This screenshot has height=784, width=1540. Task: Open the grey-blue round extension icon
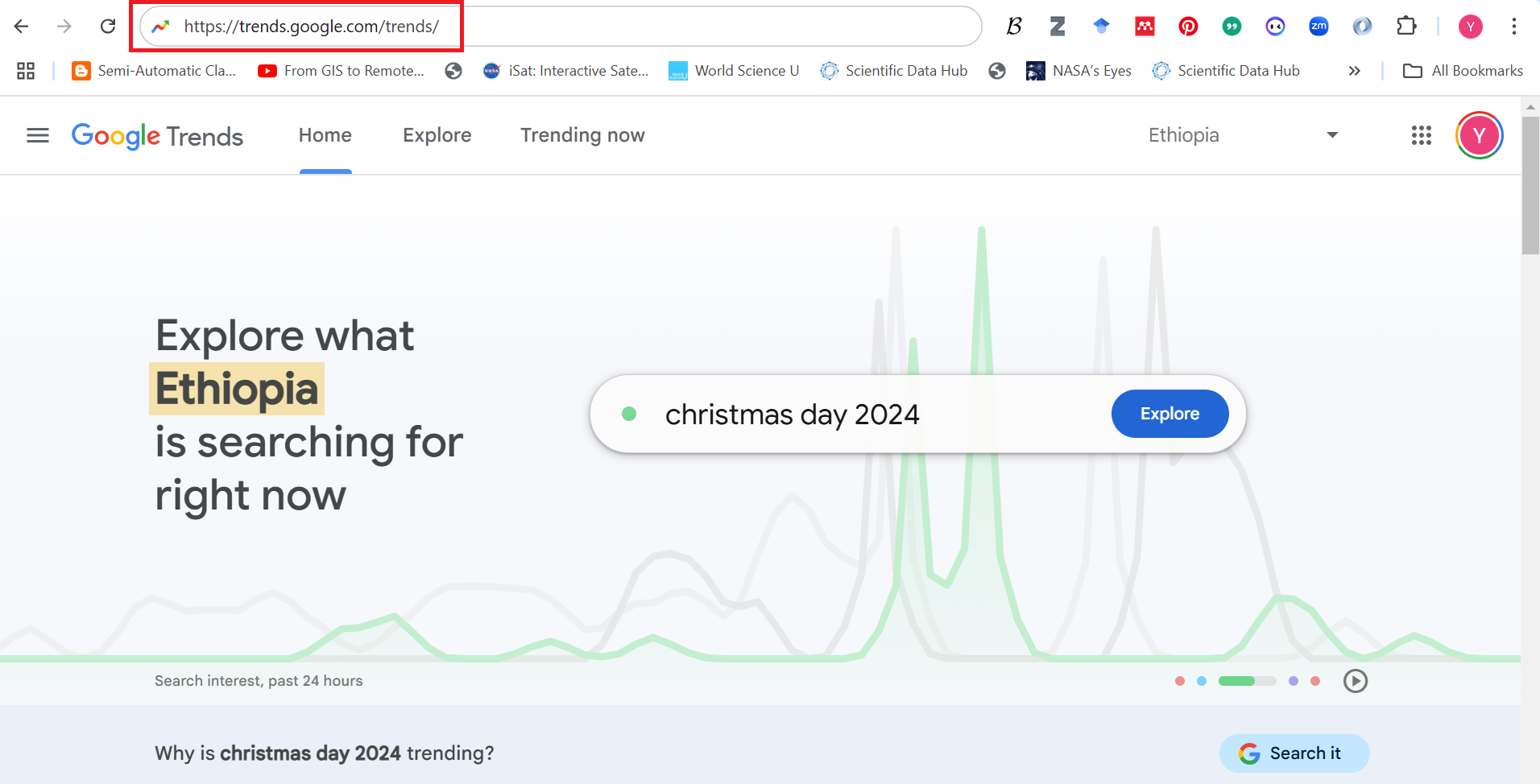(x=1362, y=27)
